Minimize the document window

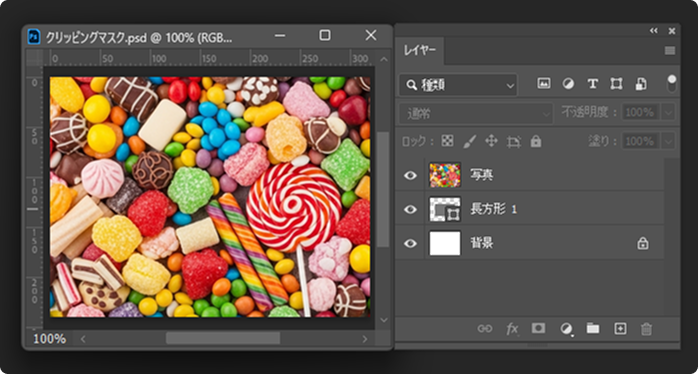[x=280, y=36]
